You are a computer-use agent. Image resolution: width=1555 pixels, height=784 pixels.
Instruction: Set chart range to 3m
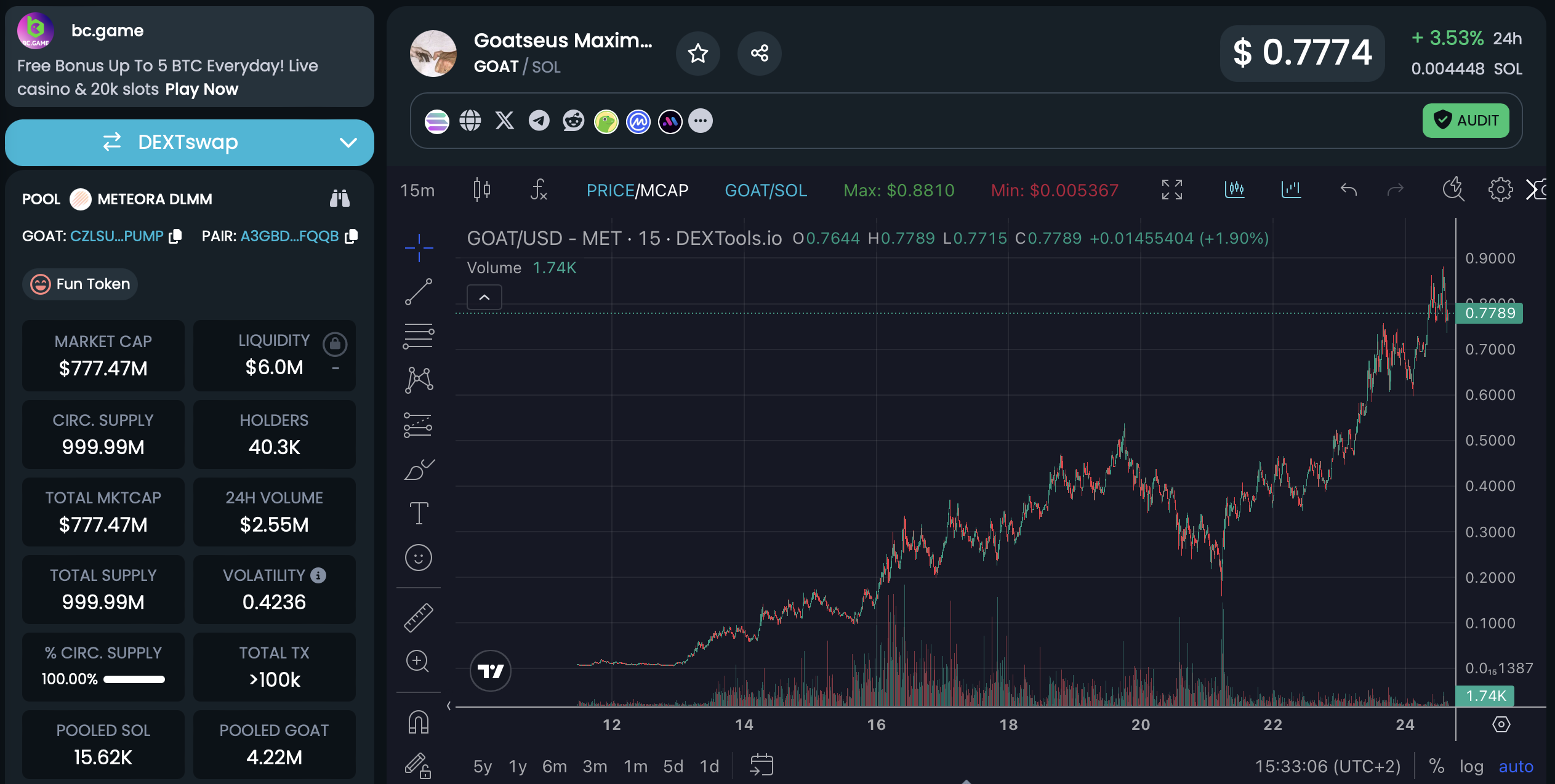pyautogui.click(x=595, y=766)
